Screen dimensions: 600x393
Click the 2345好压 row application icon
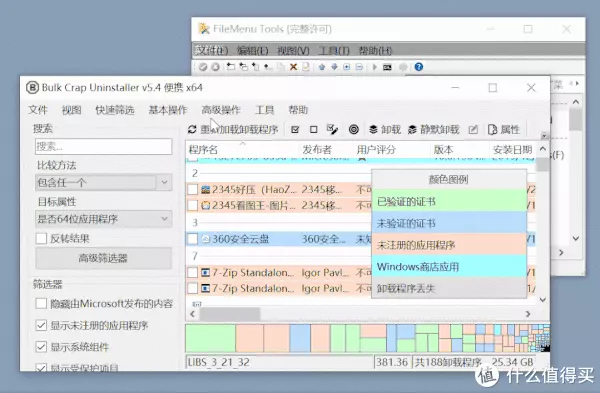pos(205,189)
